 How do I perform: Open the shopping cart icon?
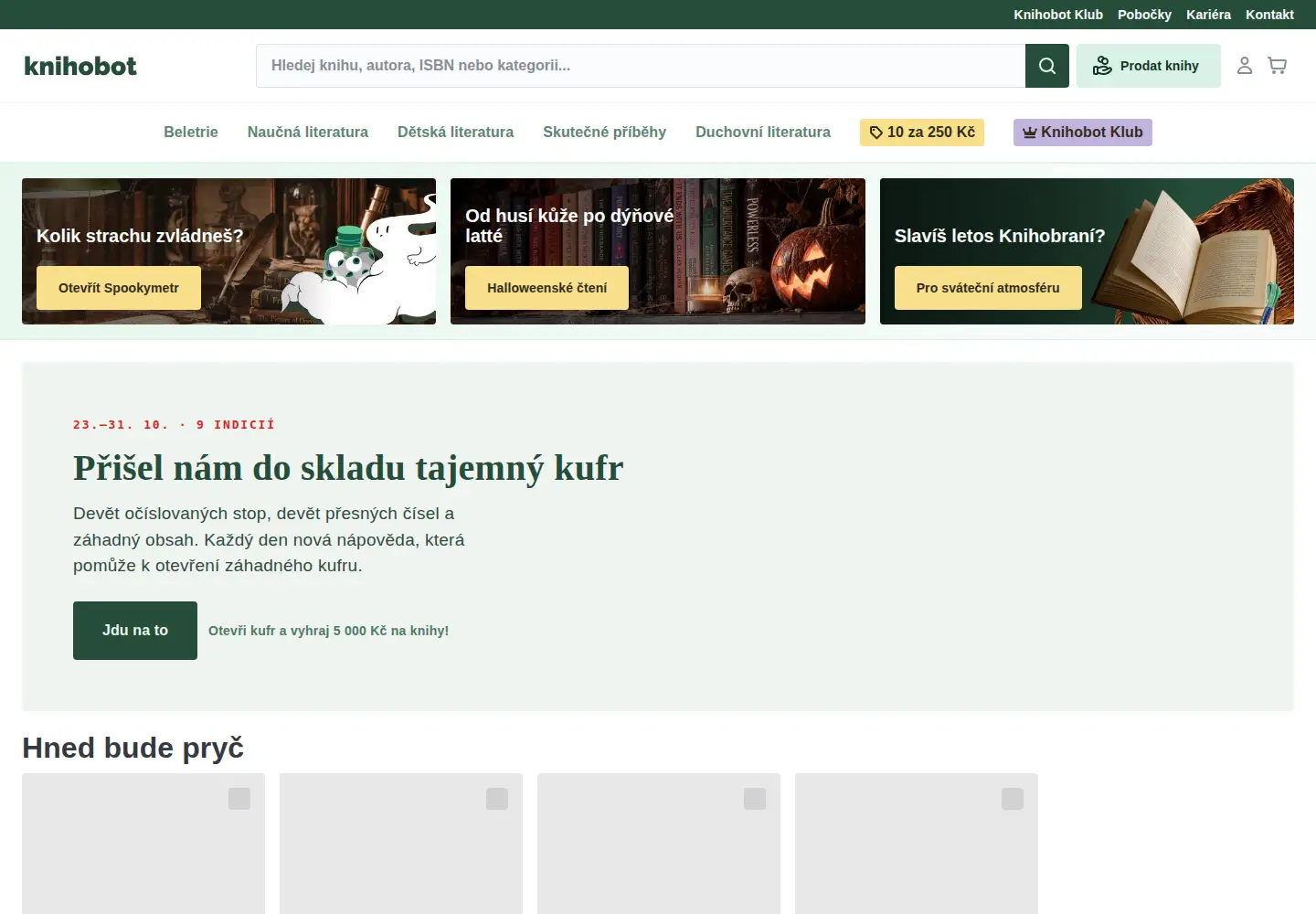click(x=1278, y=66)
